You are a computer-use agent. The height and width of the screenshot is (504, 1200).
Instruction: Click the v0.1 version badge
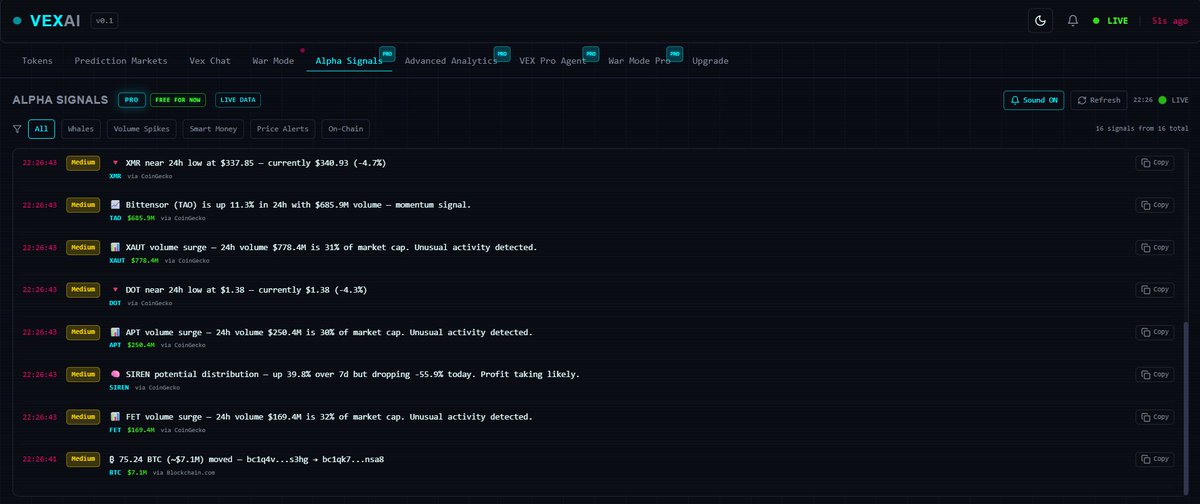[104, 20]
